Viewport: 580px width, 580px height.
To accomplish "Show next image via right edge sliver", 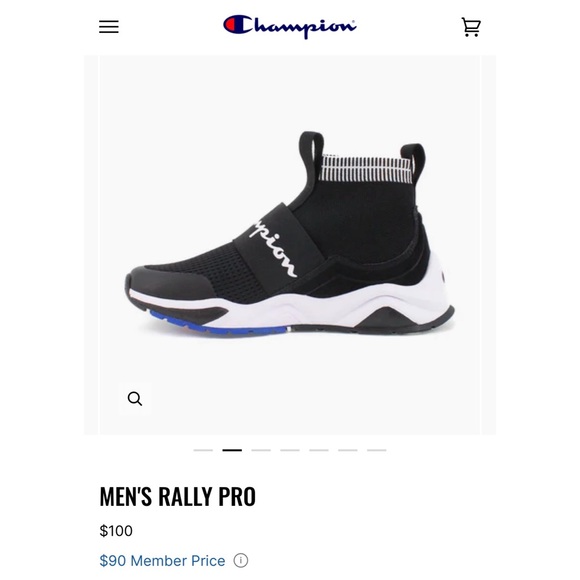I will (489, 245).
